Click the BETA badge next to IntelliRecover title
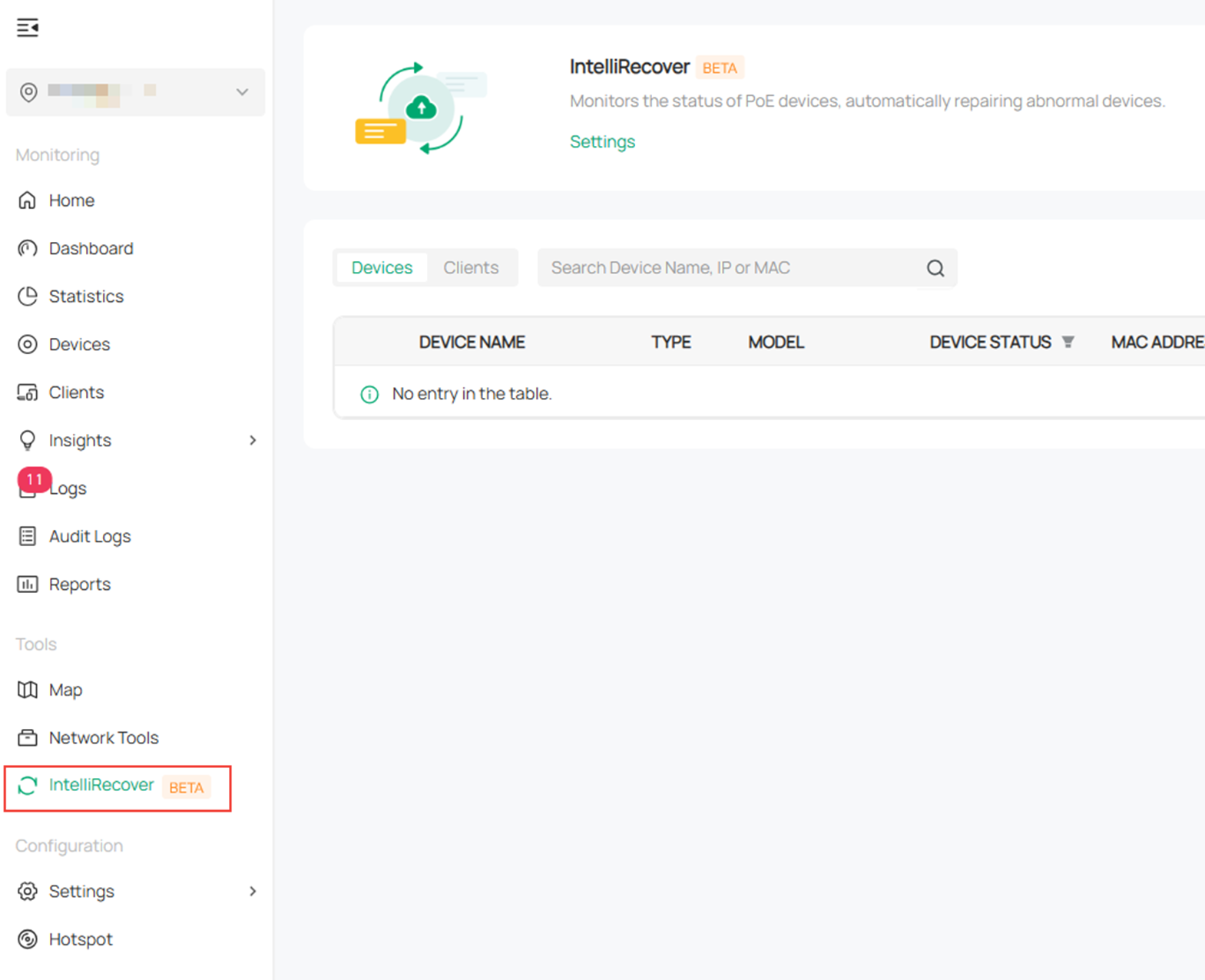Image resolution: width=1205 pixels, height=980 pixels. click(x=720, y=68)
